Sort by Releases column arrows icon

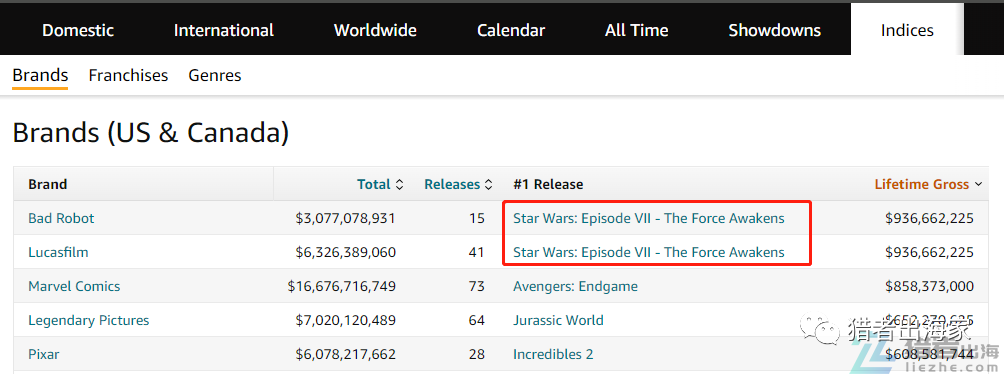(x=489, y=184)
